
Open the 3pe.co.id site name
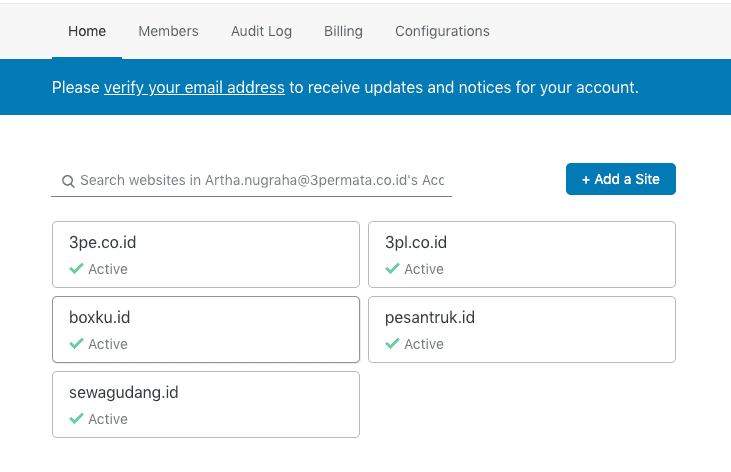pyautogui.click(x=103, y=242)
